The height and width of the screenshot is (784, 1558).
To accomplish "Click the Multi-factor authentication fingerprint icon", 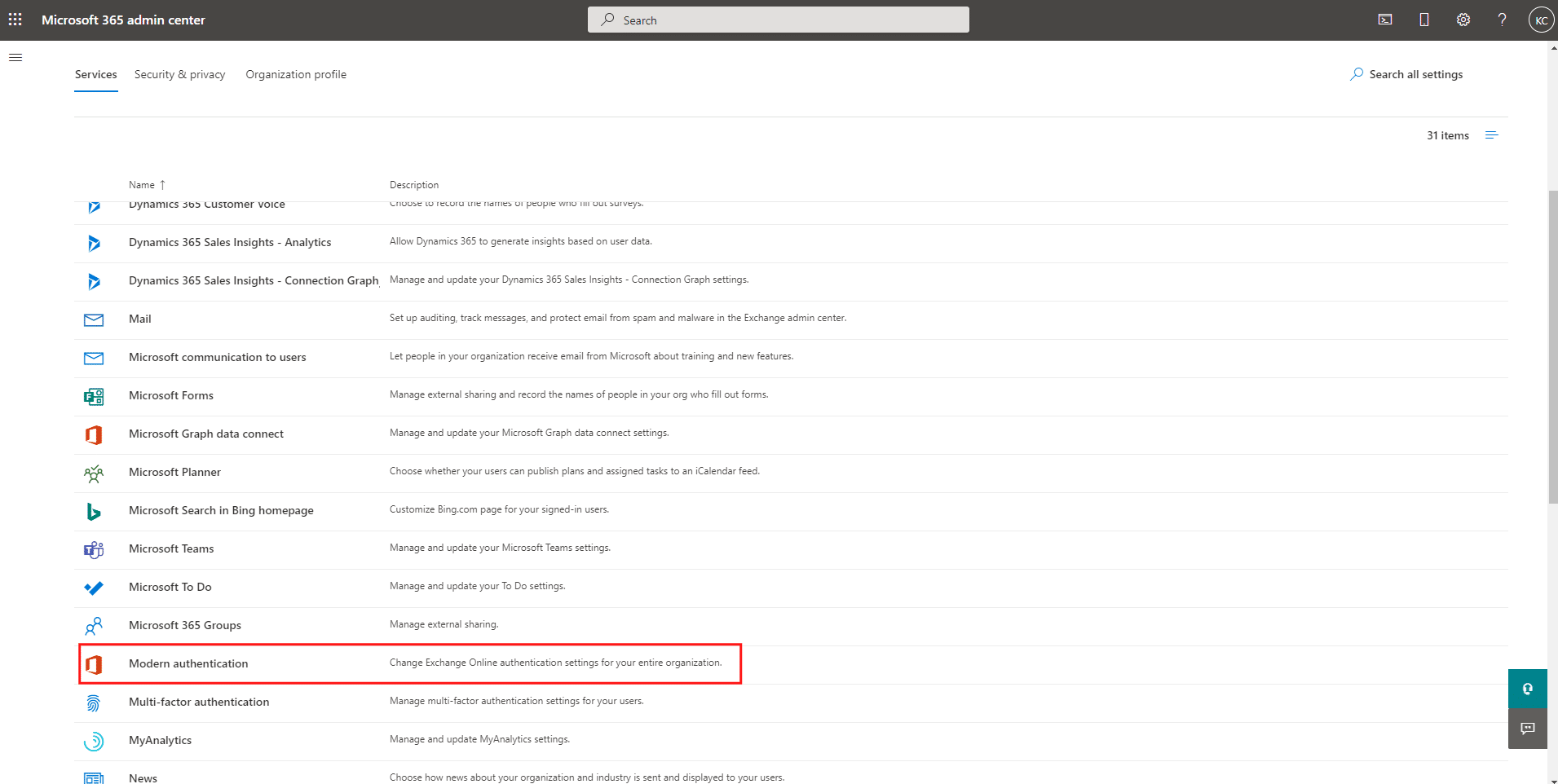I will (94, 703).
